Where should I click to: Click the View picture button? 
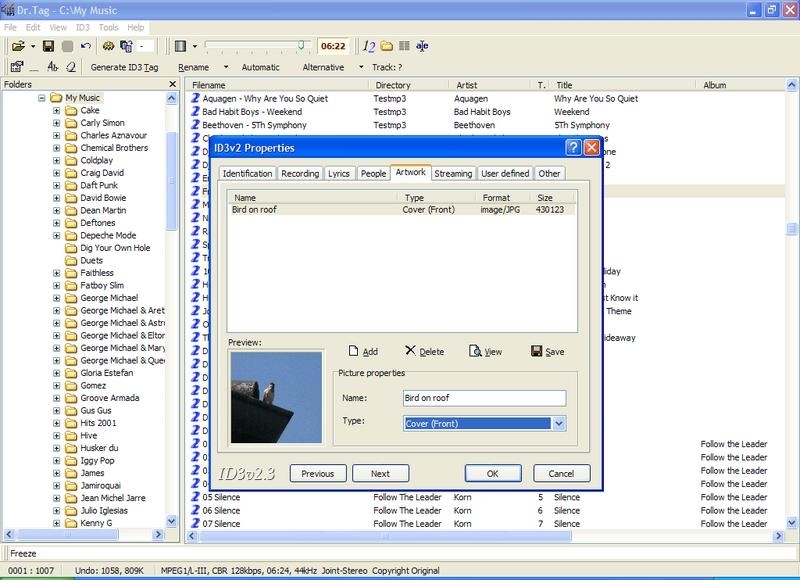[485, 351]
